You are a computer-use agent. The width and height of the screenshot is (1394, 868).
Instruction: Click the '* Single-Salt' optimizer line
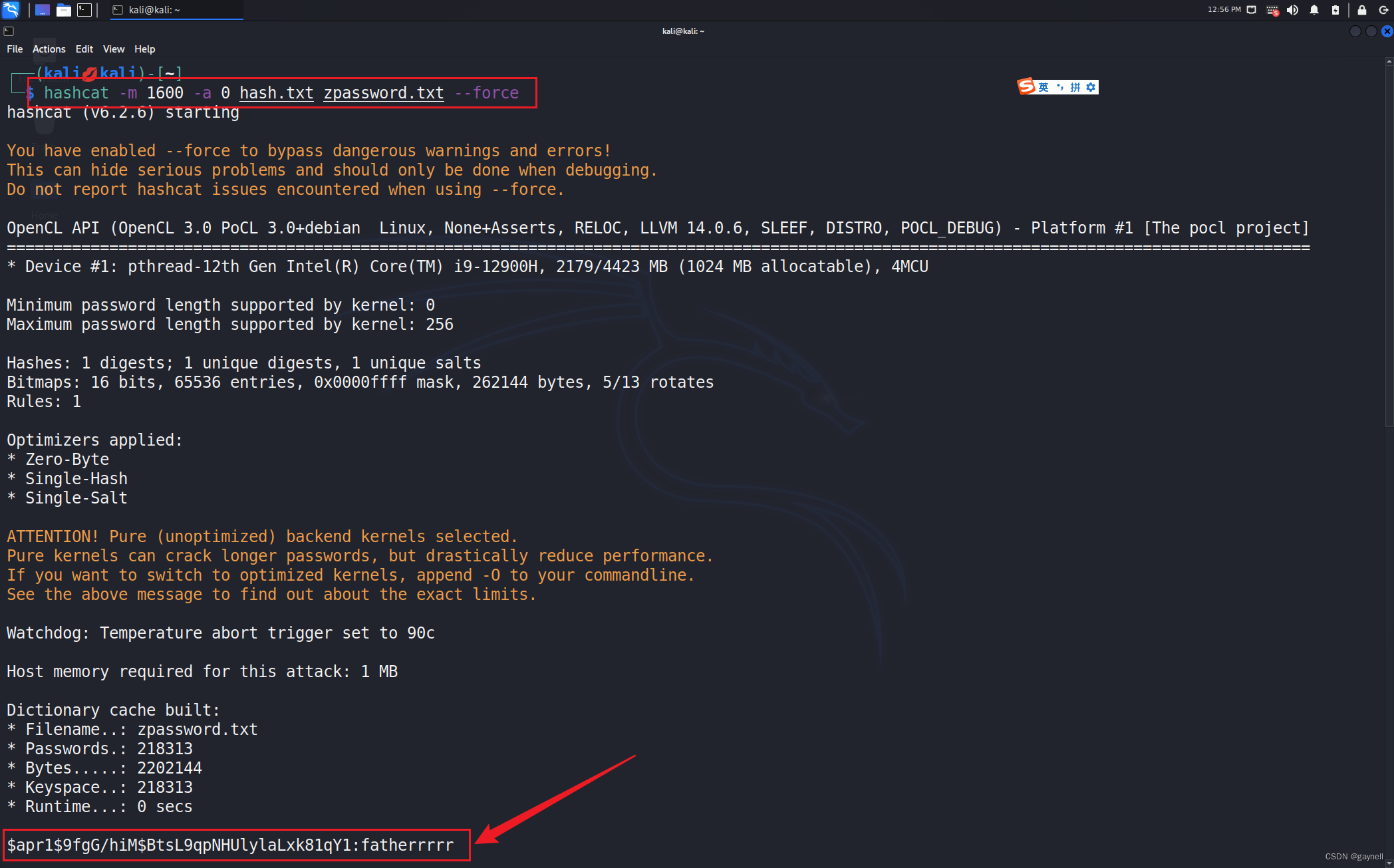[x=67, y=498]
